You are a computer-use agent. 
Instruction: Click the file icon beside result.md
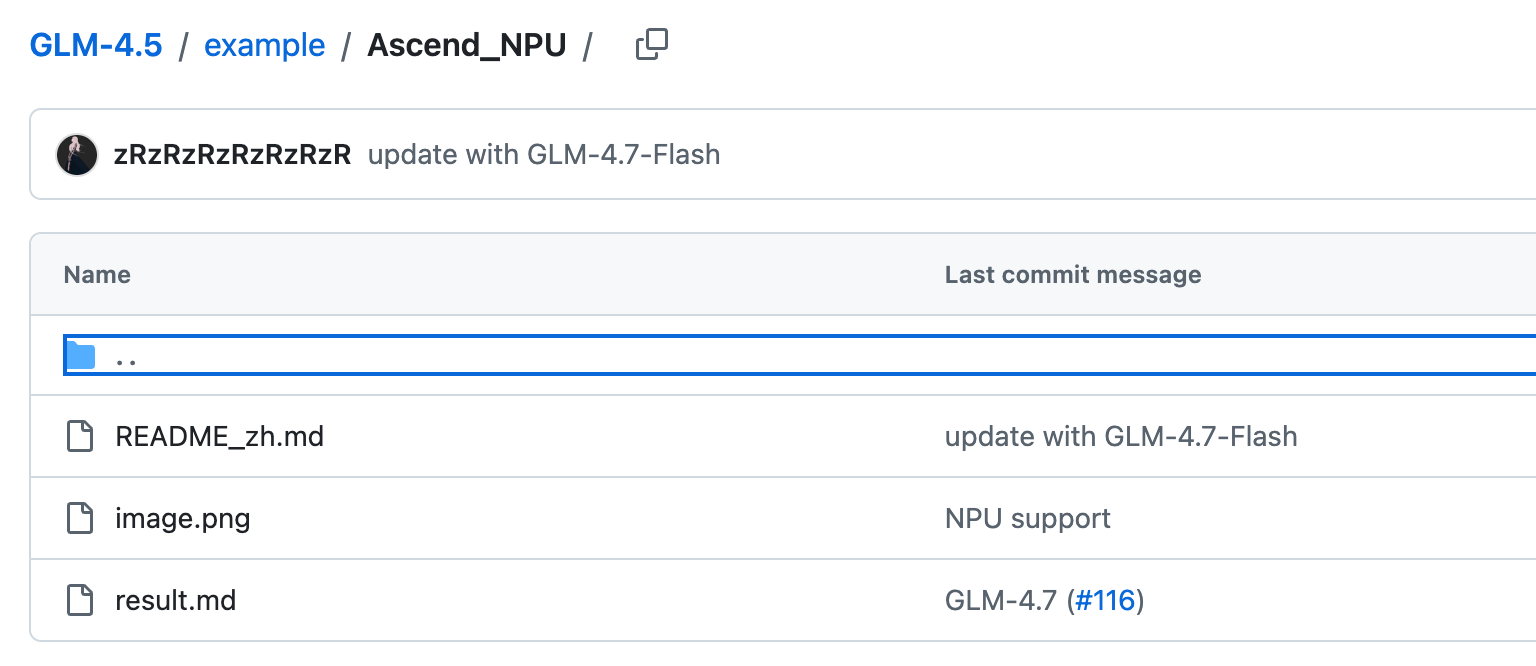coord(80,601)
